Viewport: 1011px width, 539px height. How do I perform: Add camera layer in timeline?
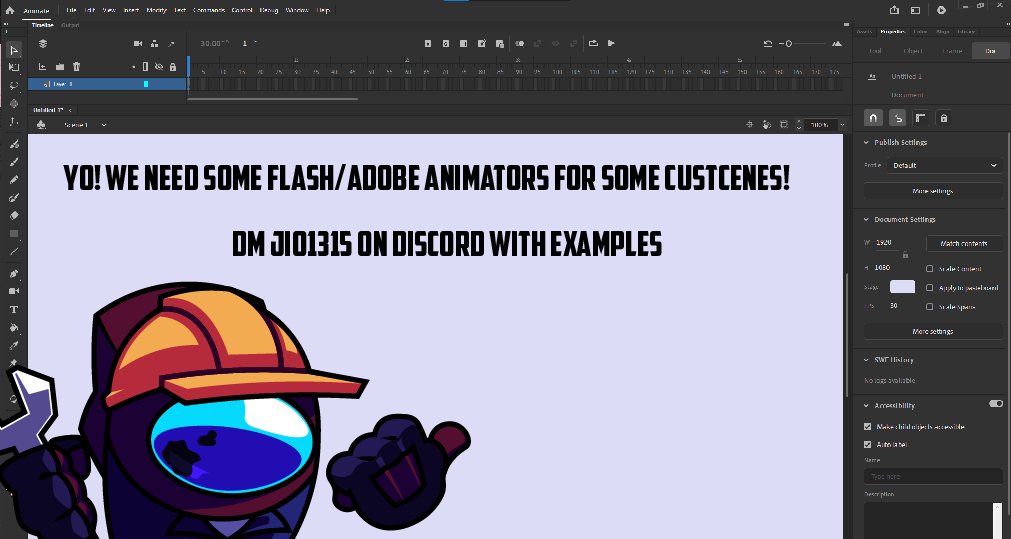tap(137, 43)
